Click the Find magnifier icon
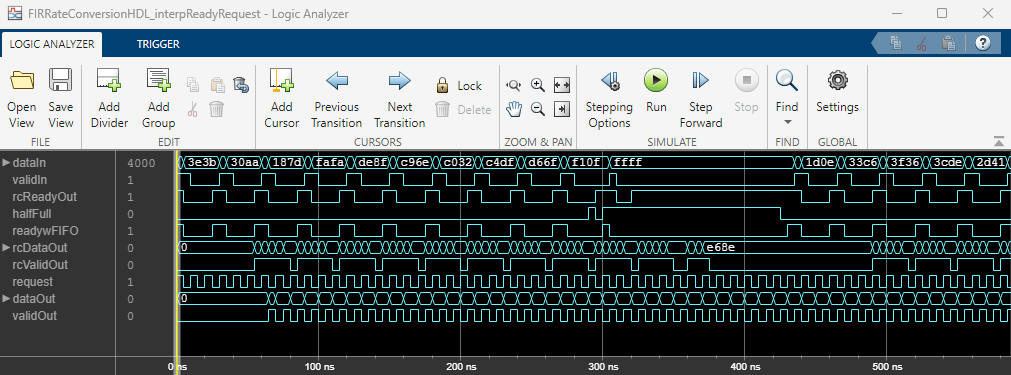This screenshot has width=1011, height=375. [787, 81]
